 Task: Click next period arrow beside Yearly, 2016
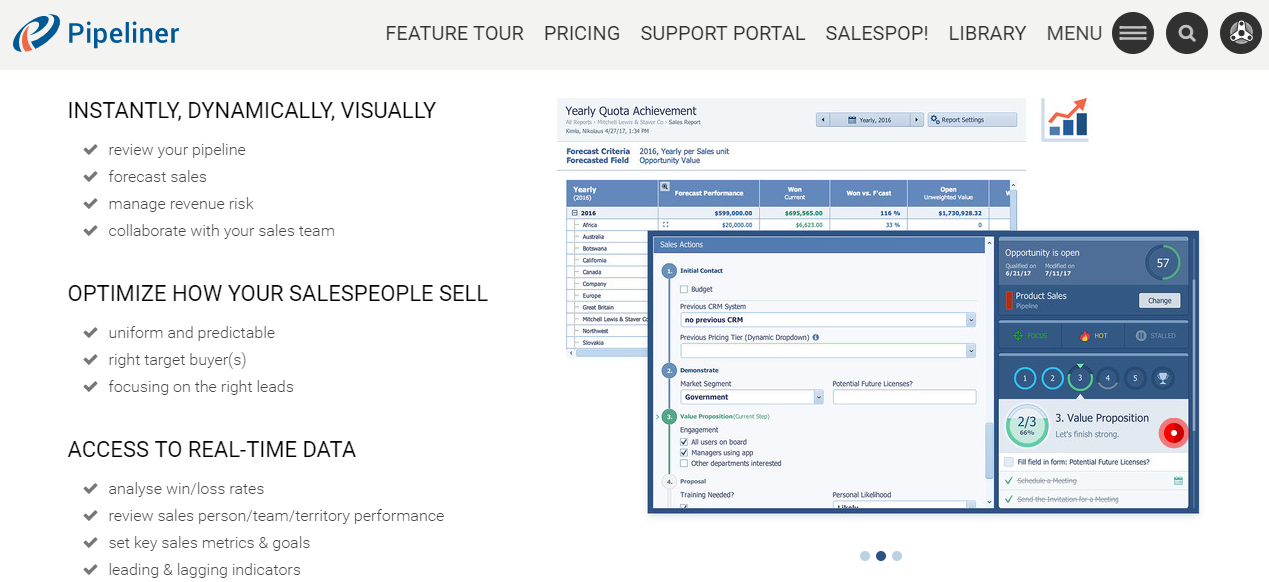[x=916, y=120]
